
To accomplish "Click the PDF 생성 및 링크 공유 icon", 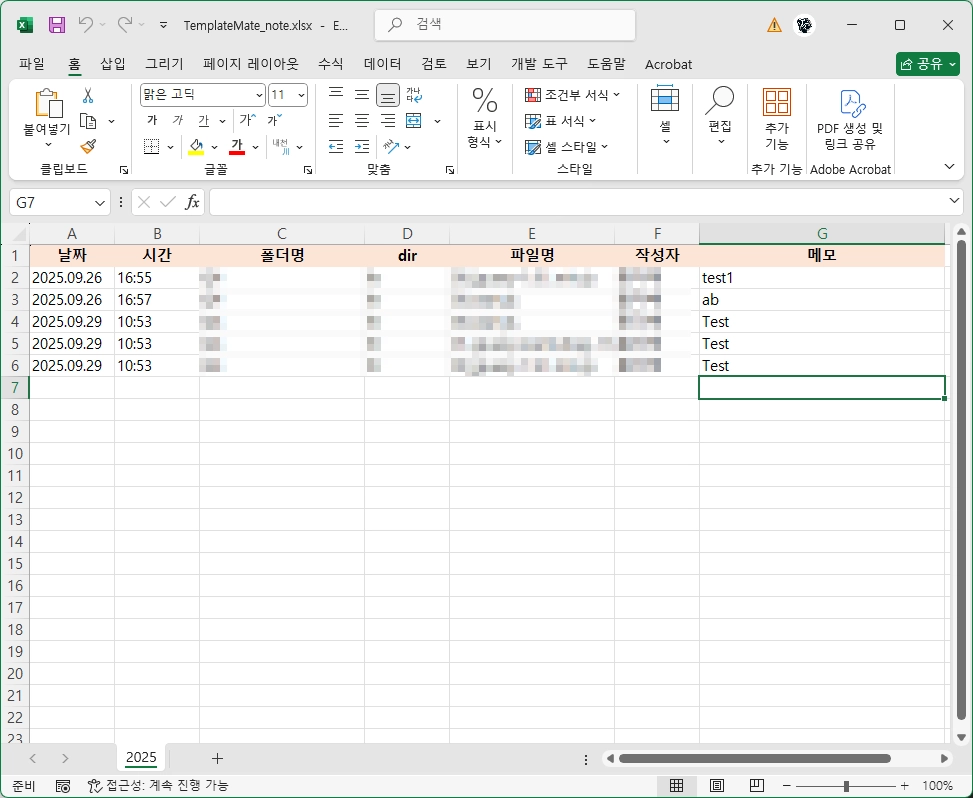I will click(x=850, y=119).
